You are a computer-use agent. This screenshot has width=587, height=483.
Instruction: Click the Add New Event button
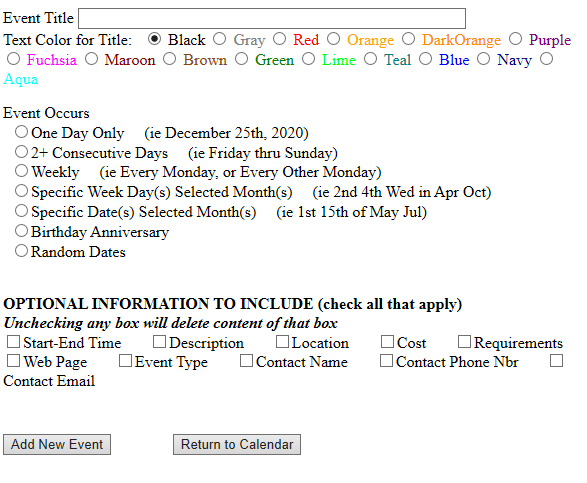pos(57,444)
